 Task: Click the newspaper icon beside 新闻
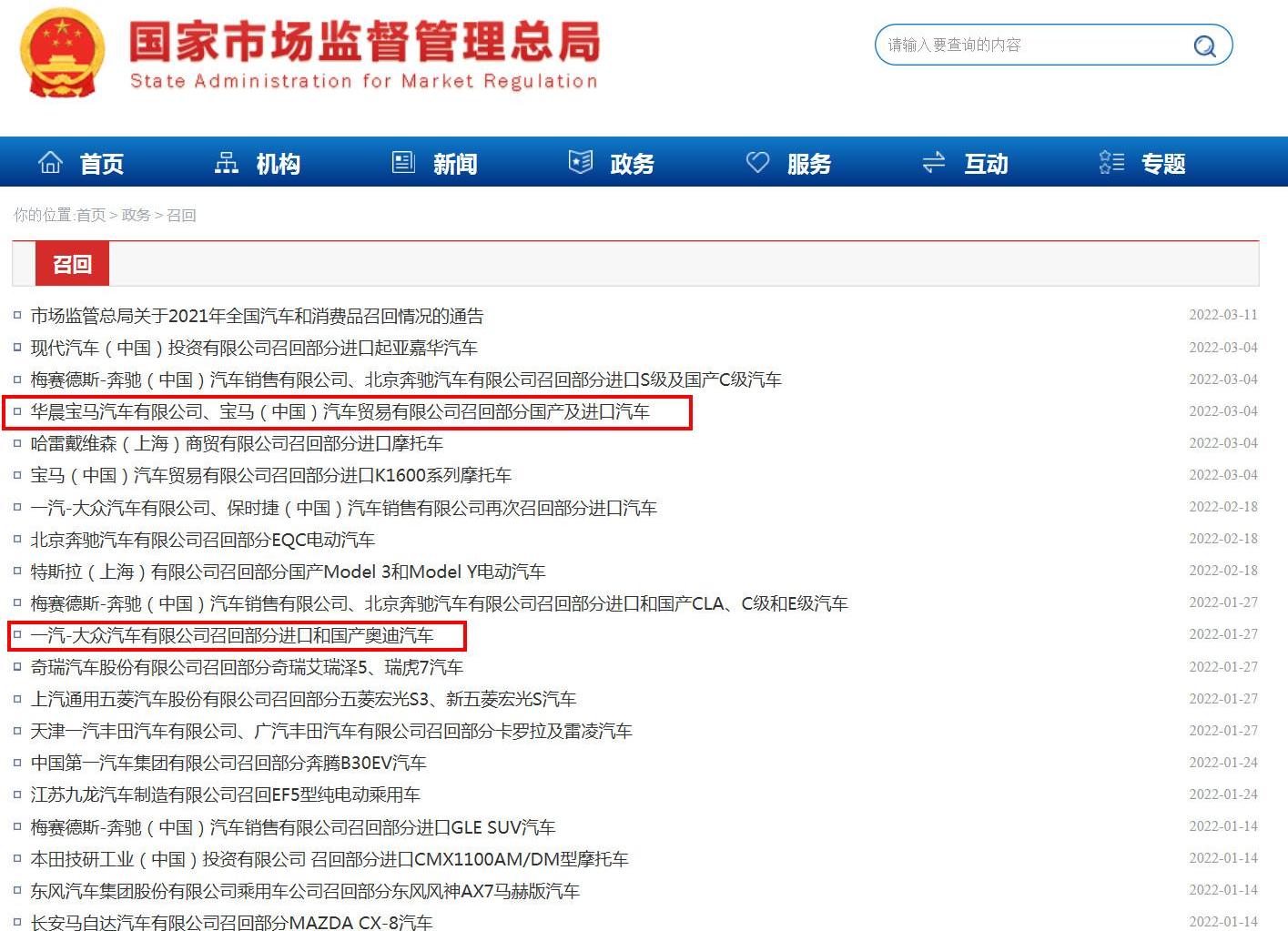403,162
